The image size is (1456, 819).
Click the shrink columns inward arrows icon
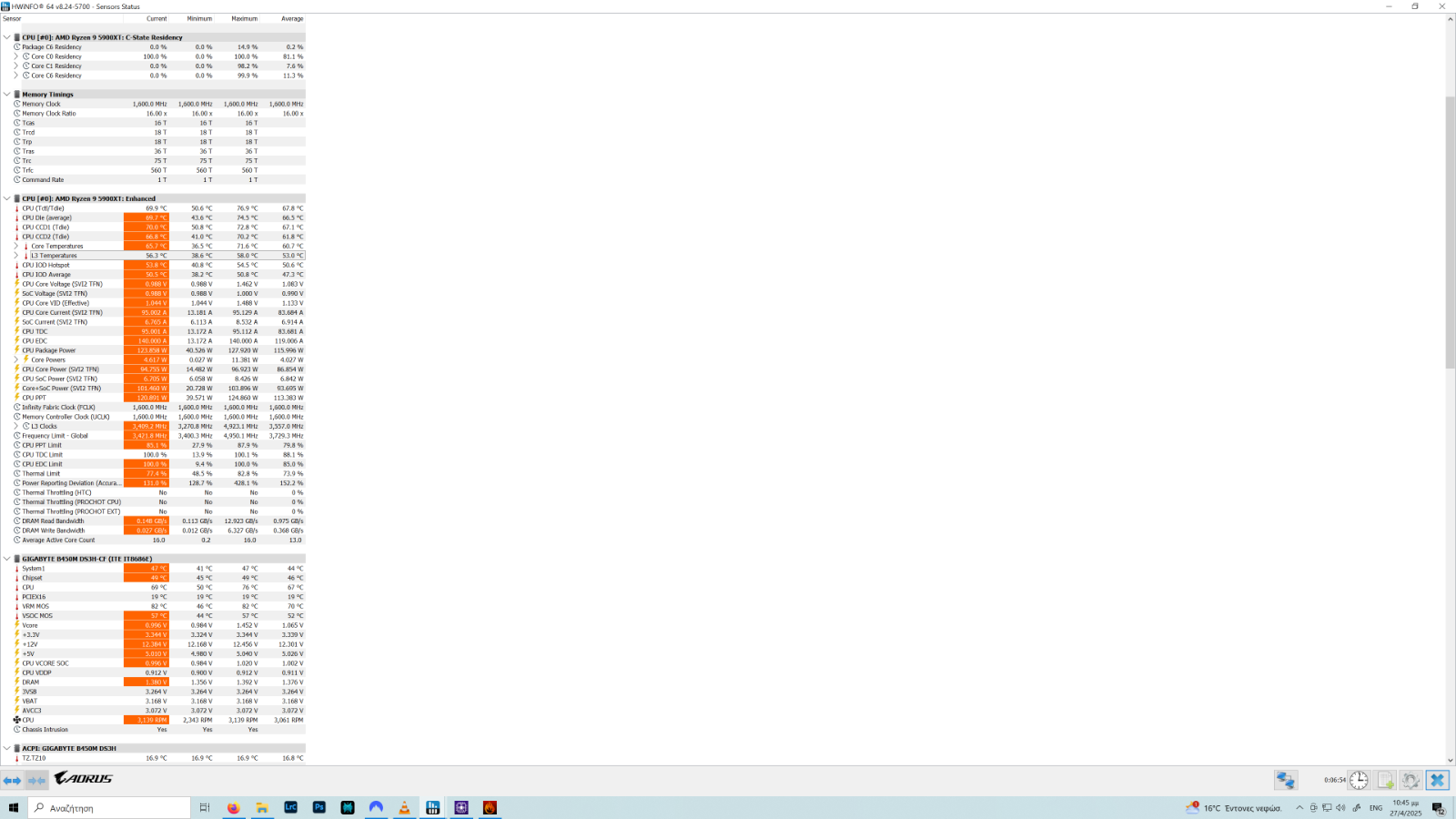[x=36, y=780]
